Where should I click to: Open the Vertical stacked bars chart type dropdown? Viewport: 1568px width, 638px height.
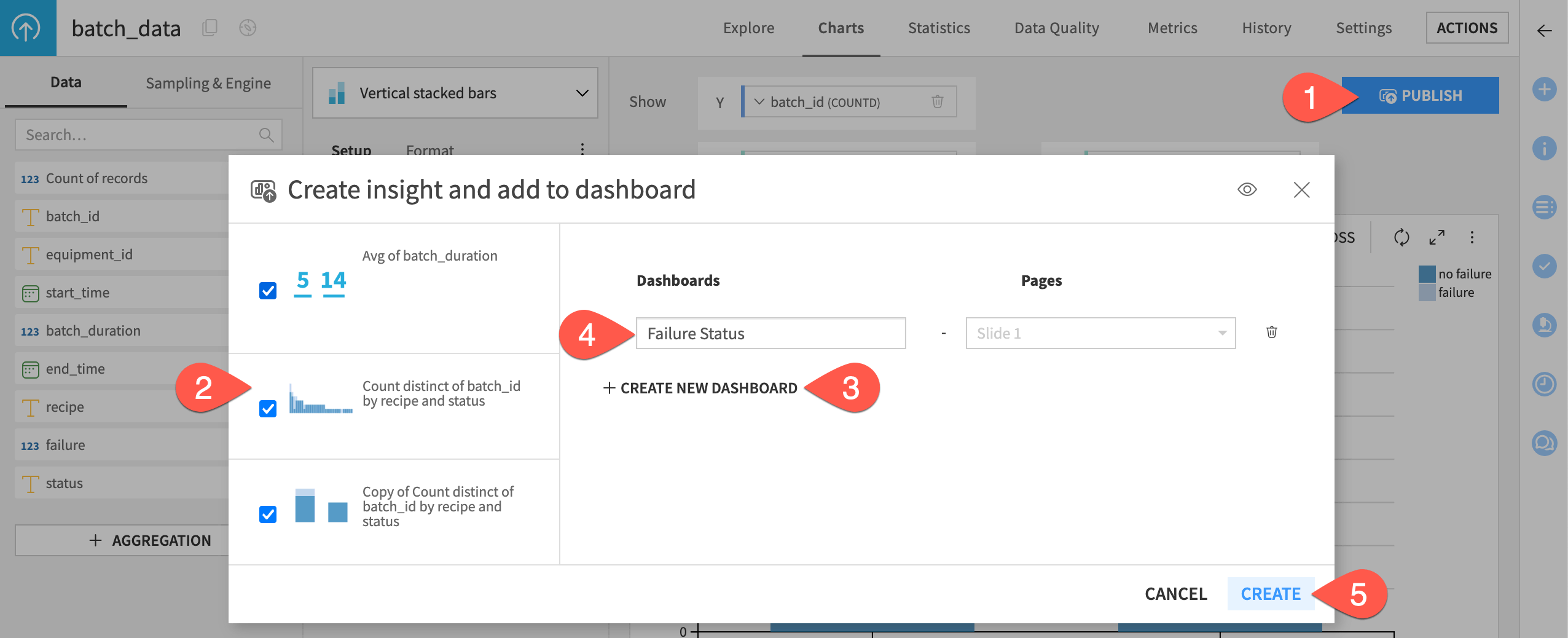pos(455,93)
